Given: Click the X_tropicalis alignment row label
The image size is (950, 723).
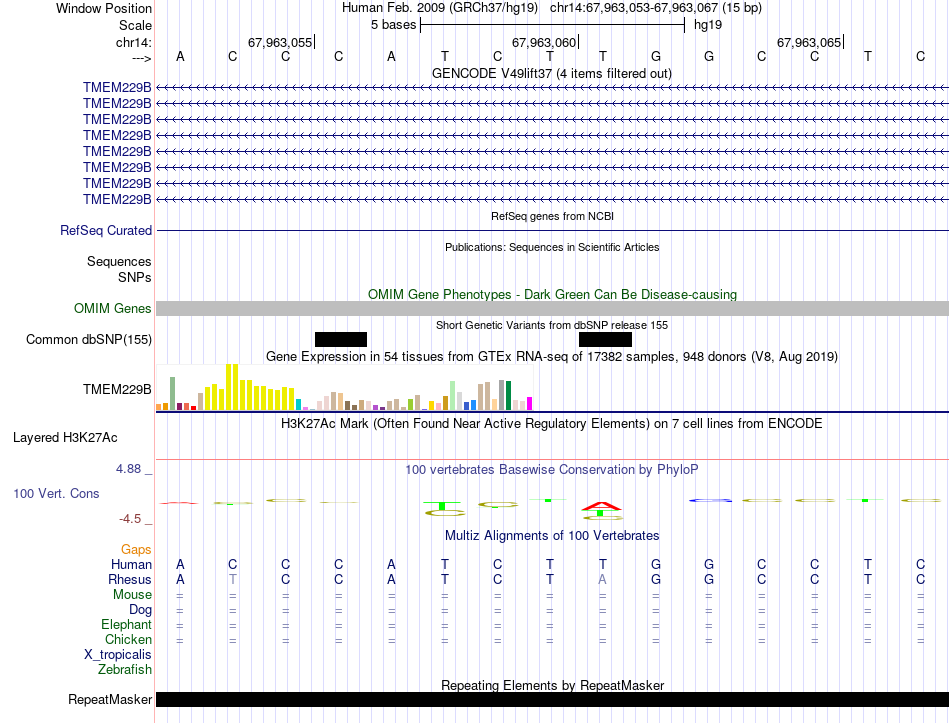Looking at the screenshot, I should (118, 655).
